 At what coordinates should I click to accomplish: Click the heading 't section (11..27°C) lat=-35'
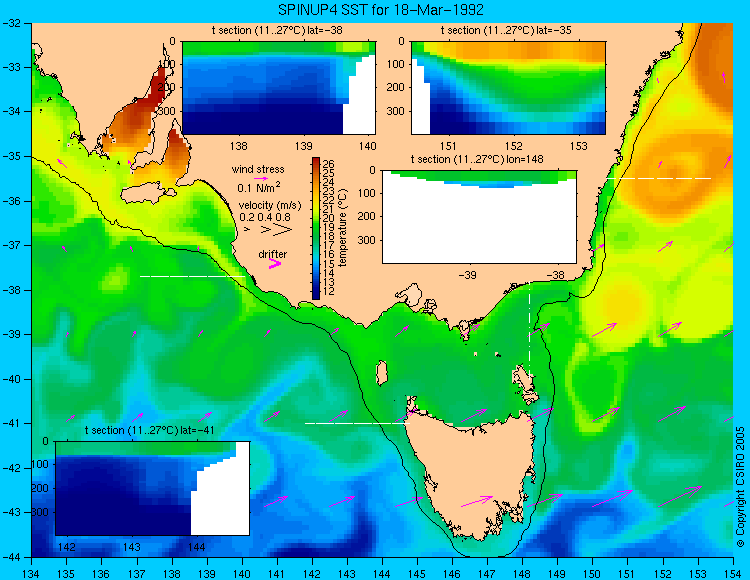click(507, 30)
